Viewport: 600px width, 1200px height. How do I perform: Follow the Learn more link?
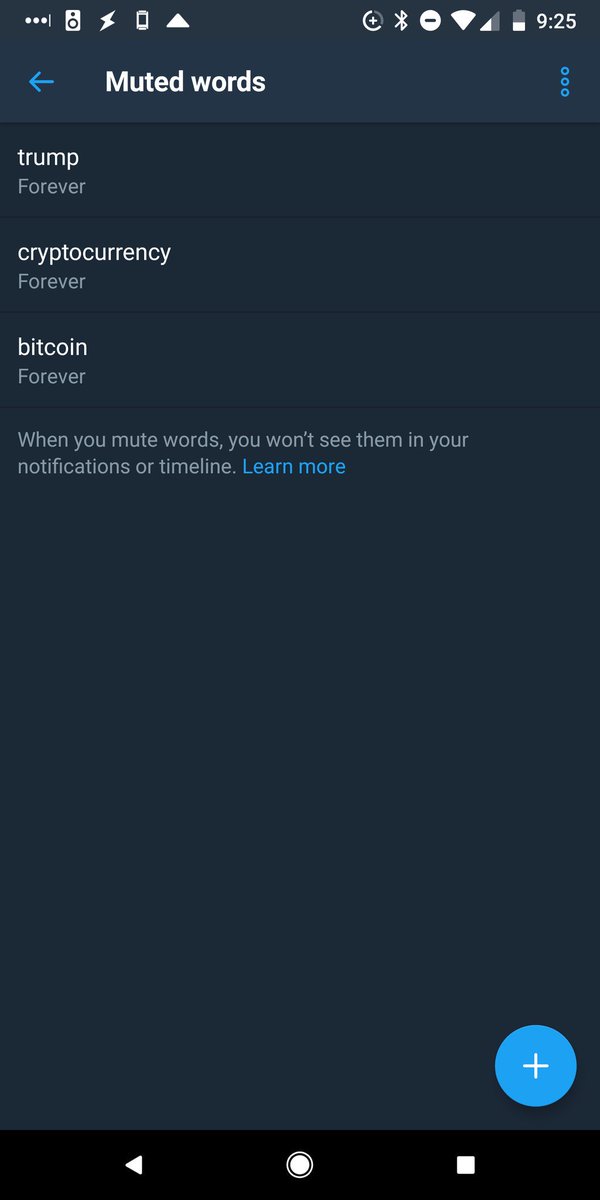pos(294,466)
